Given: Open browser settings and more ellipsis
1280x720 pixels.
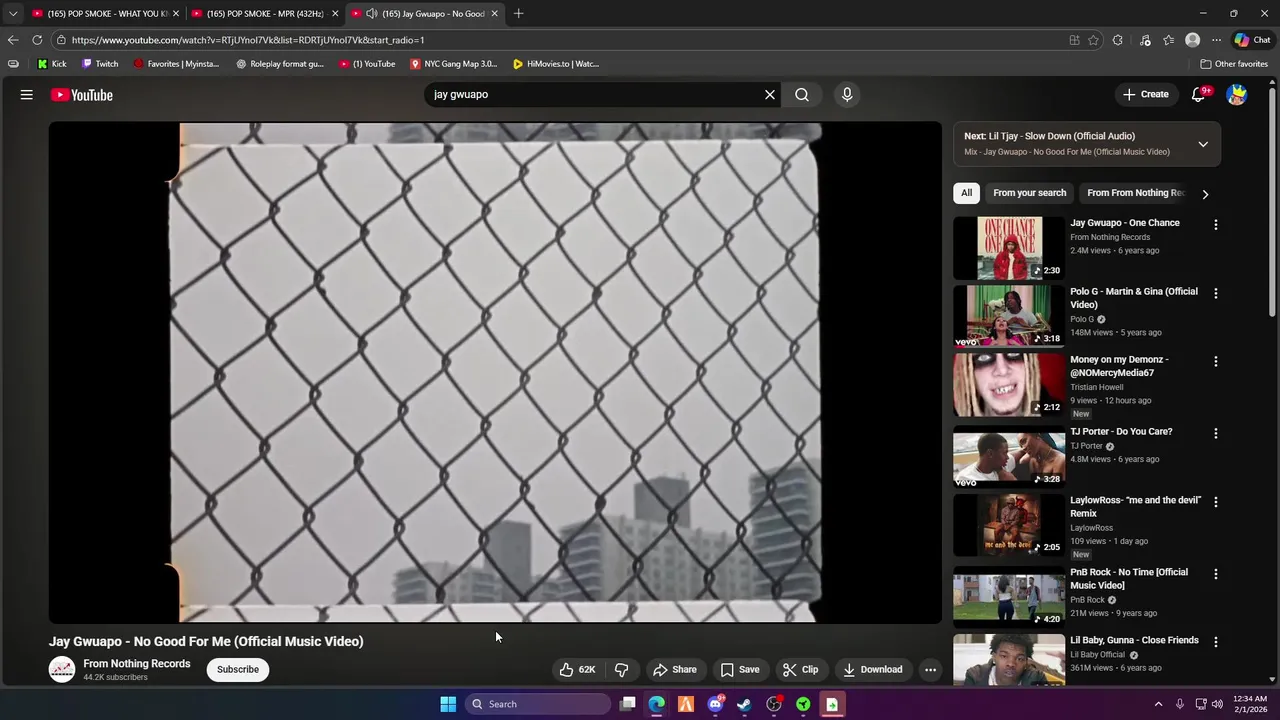Looking at the screenshot, I should tap(1216, 40).
